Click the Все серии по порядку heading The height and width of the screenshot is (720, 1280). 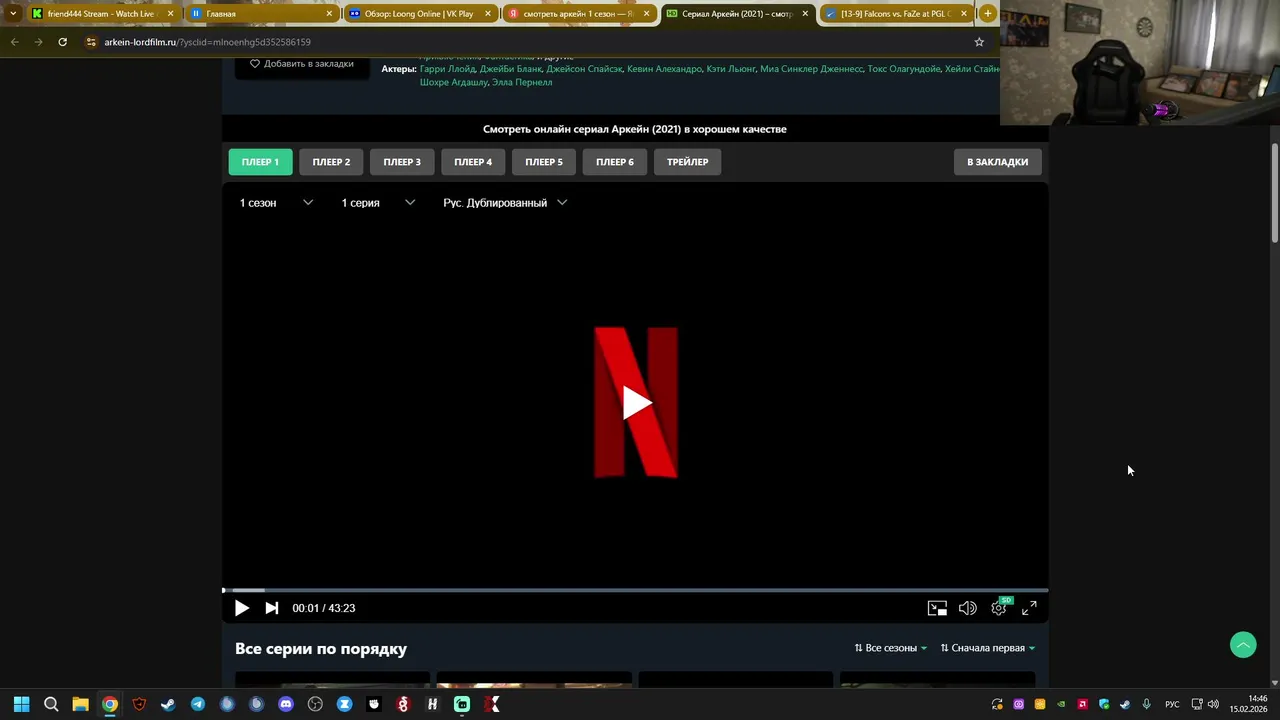tap(321, 649)
